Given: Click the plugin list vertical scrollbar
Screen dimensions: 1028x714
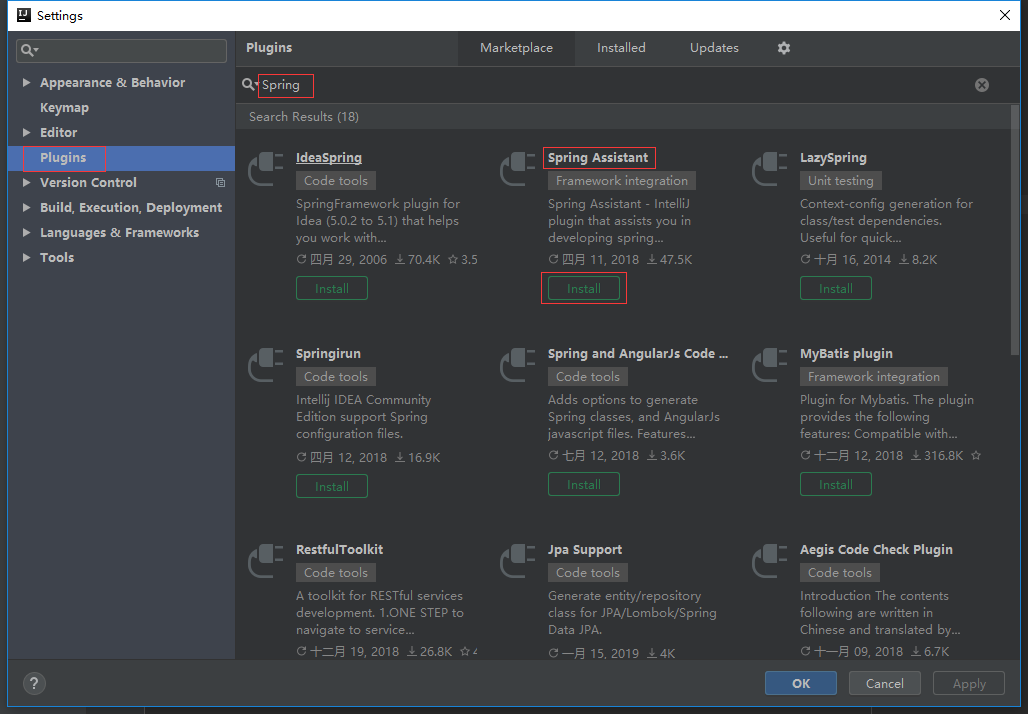Looking at the screenshot, I should 1015,229.
